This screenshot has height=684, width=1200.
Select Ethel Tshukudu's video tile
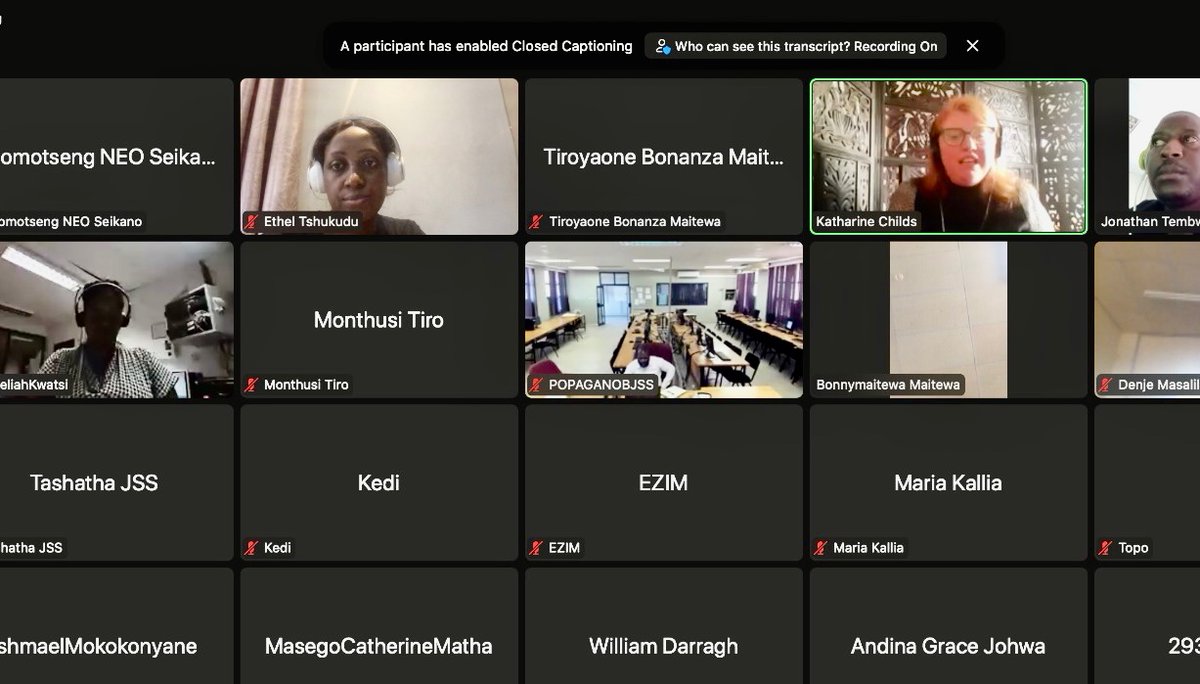(x=379, y=157)
